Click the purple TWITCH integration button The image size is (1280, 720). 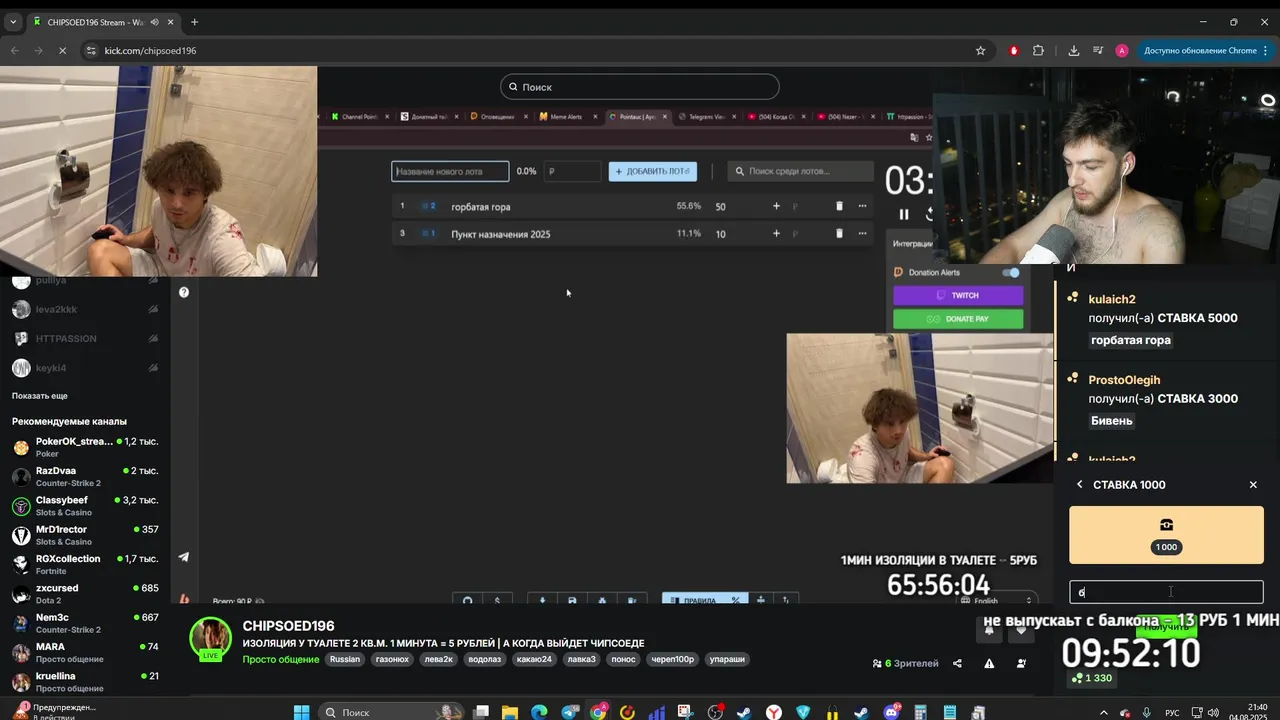click(958, 295)
